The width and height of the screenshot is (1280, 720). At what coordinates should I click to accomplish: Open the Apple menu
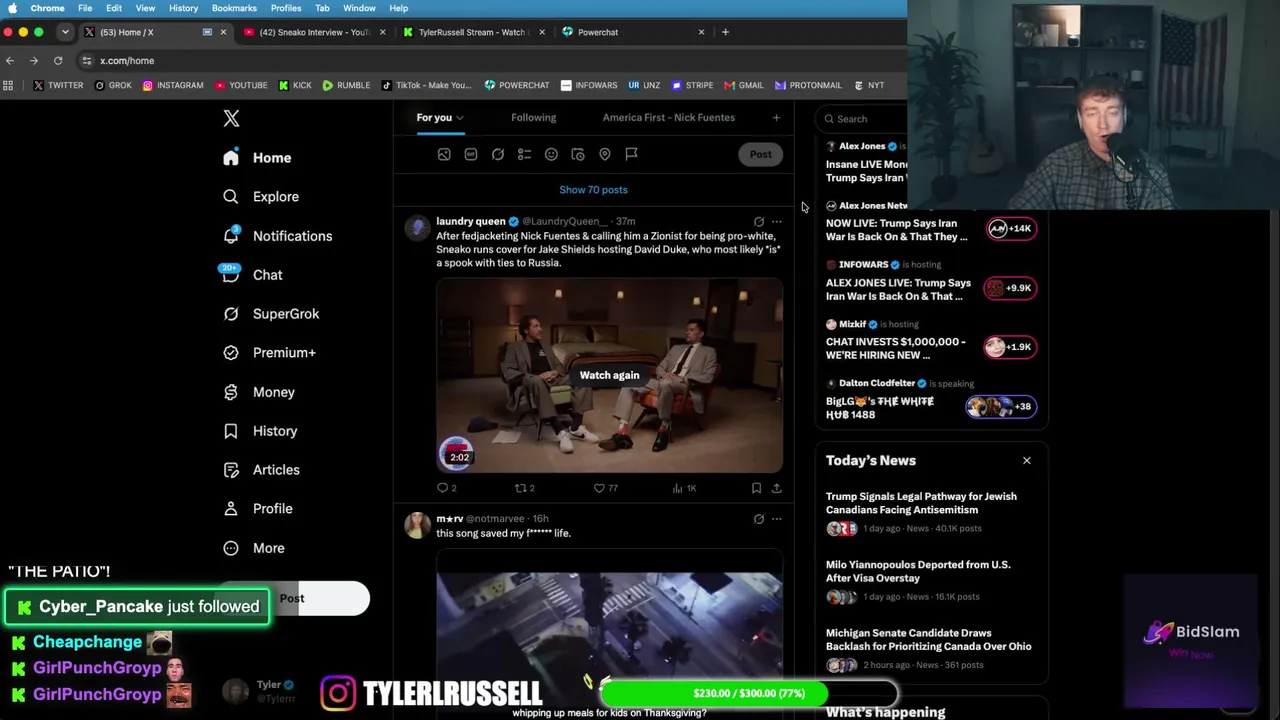(13, 8)
